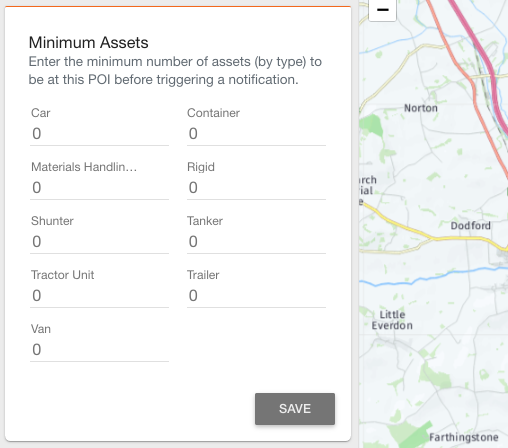Click the truncated Materials Handling label
This screenshot has width=508, height=448.
pos(84,167)
